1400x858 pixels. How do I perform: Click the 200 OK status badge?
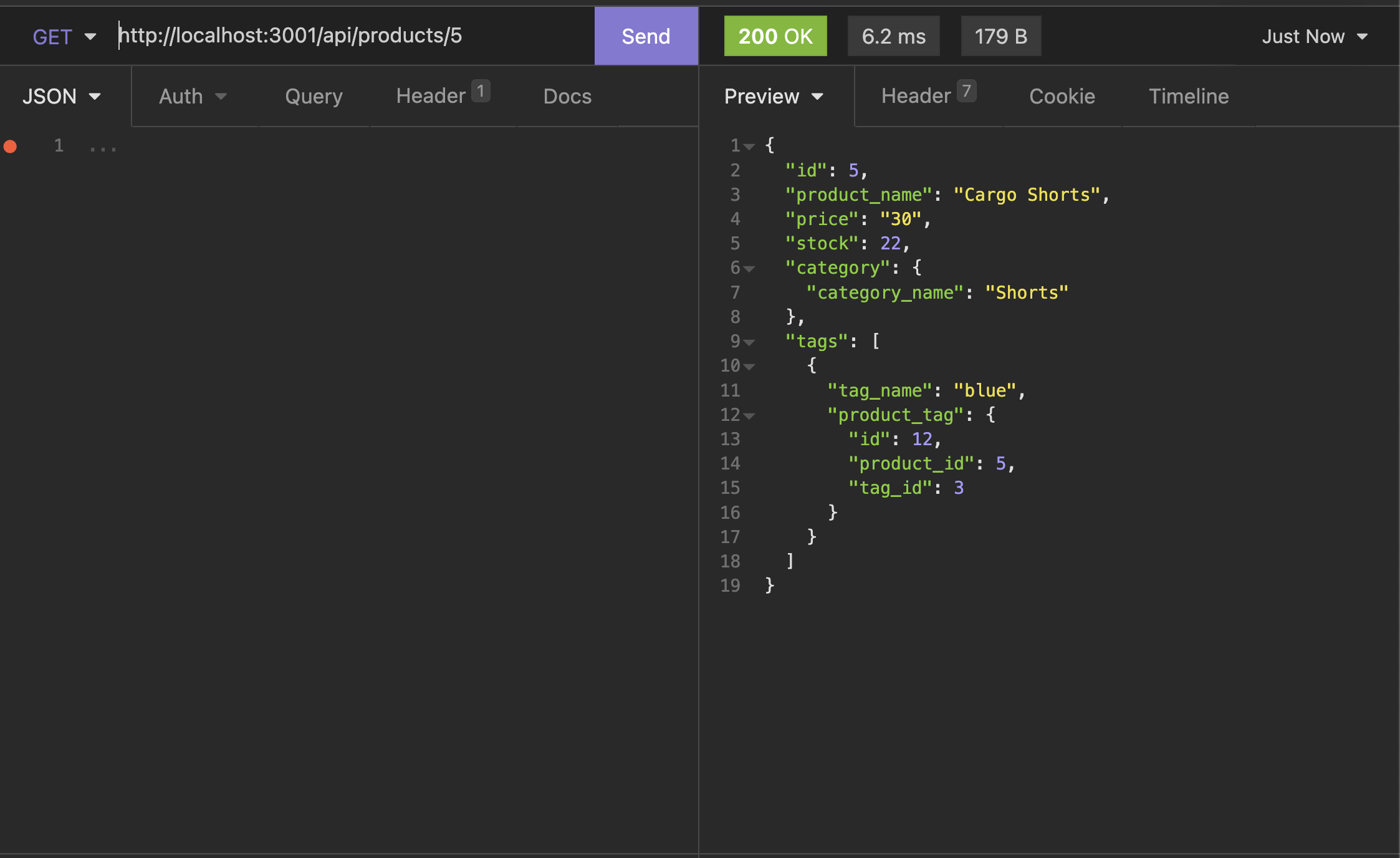(x=775, y=36)
